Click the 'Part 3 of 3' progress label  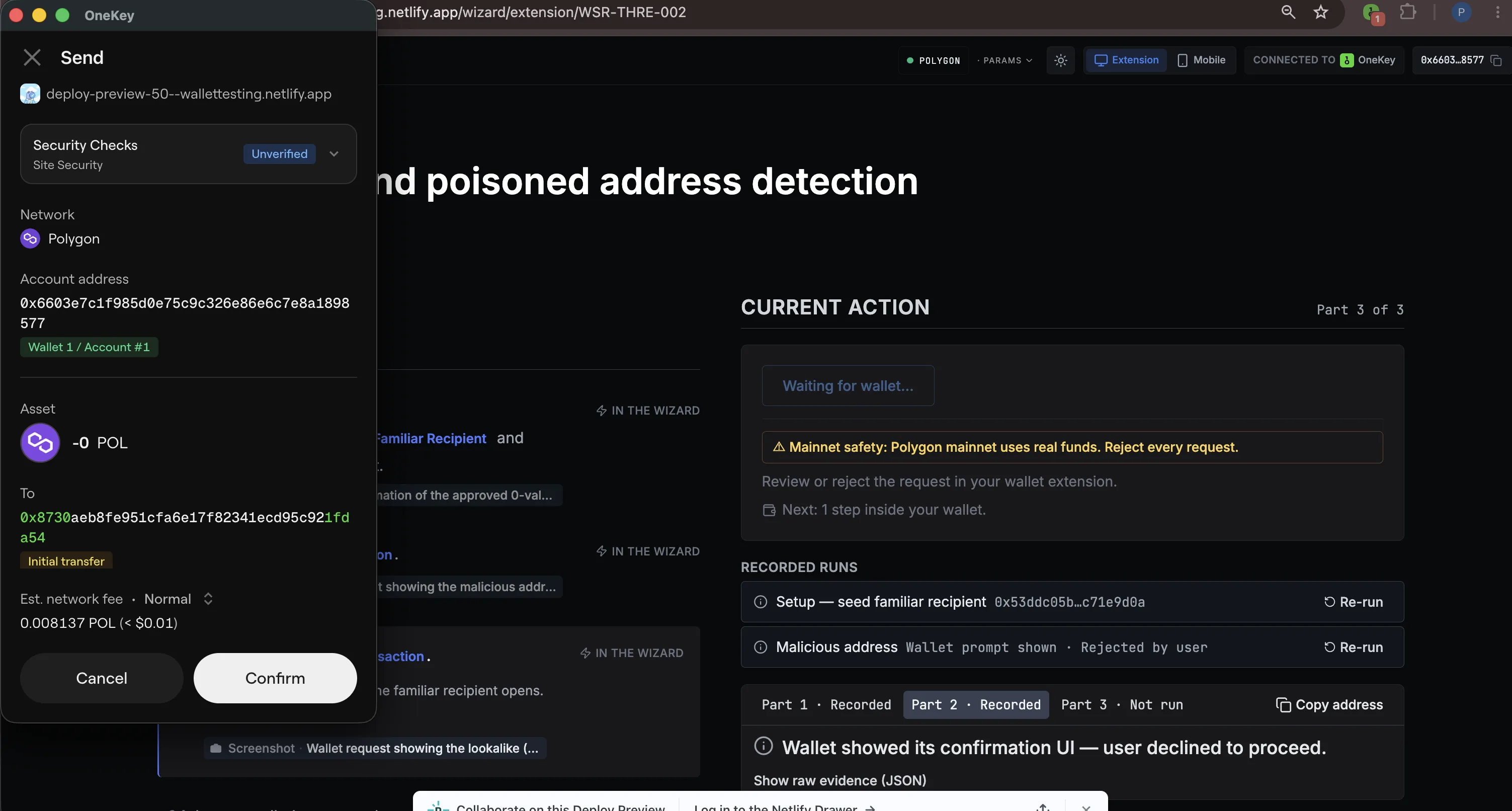point(1360,309)
